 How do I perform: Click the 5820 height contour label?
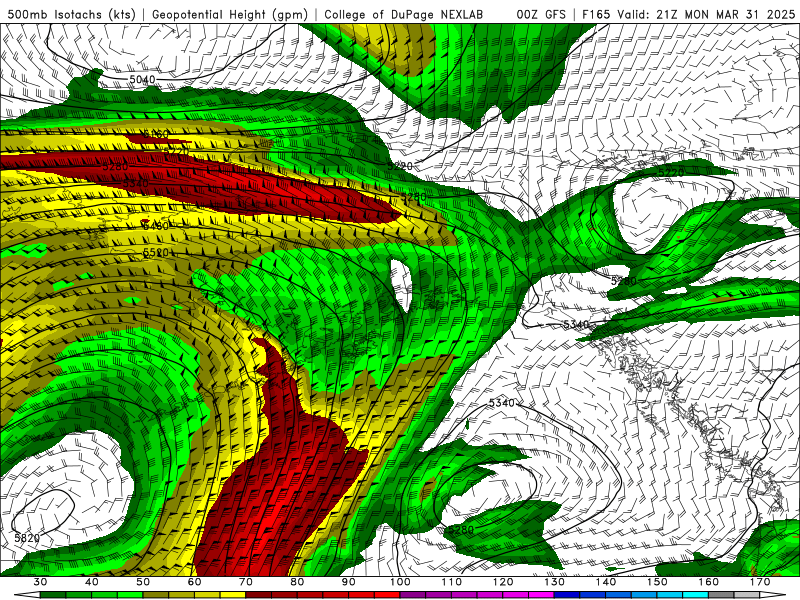tap(27, 538)
